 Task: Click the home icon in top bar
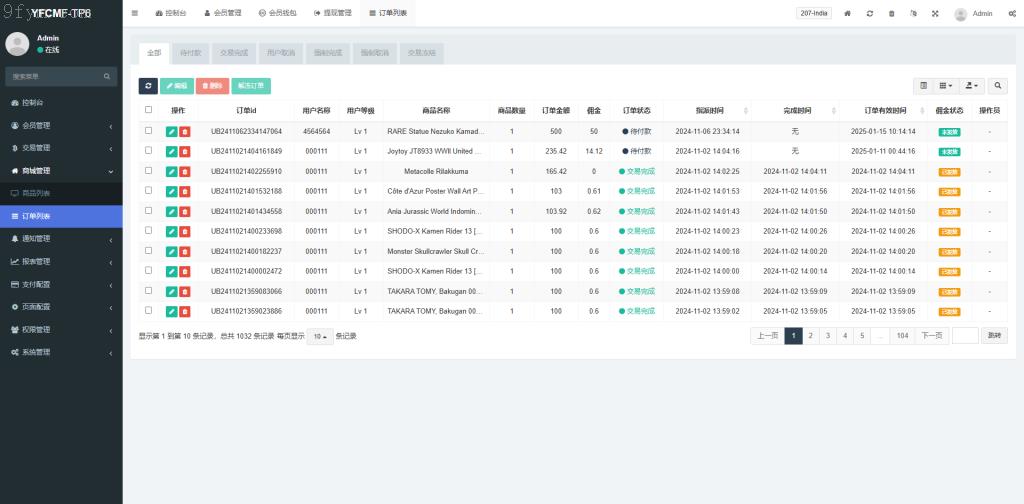tap(848, 14)
